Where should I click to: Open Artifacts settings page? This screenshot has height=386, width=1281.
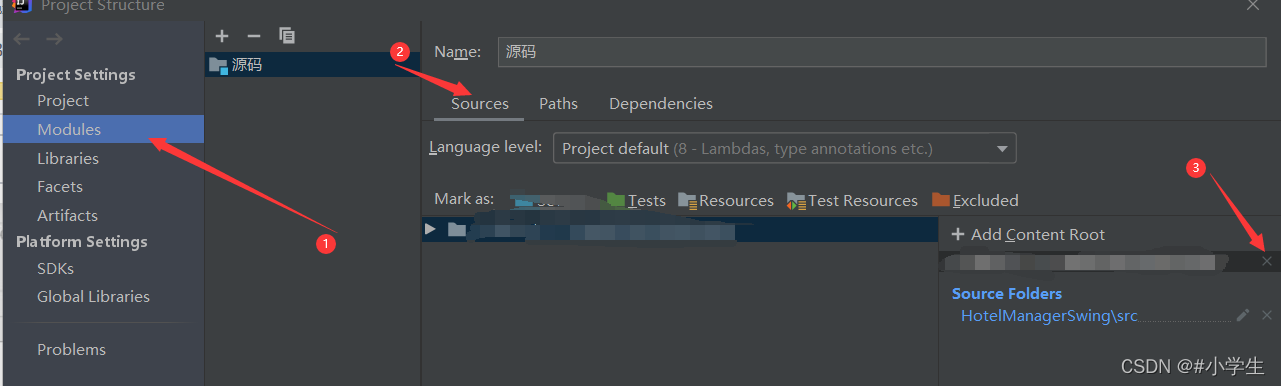pos(67,216)
